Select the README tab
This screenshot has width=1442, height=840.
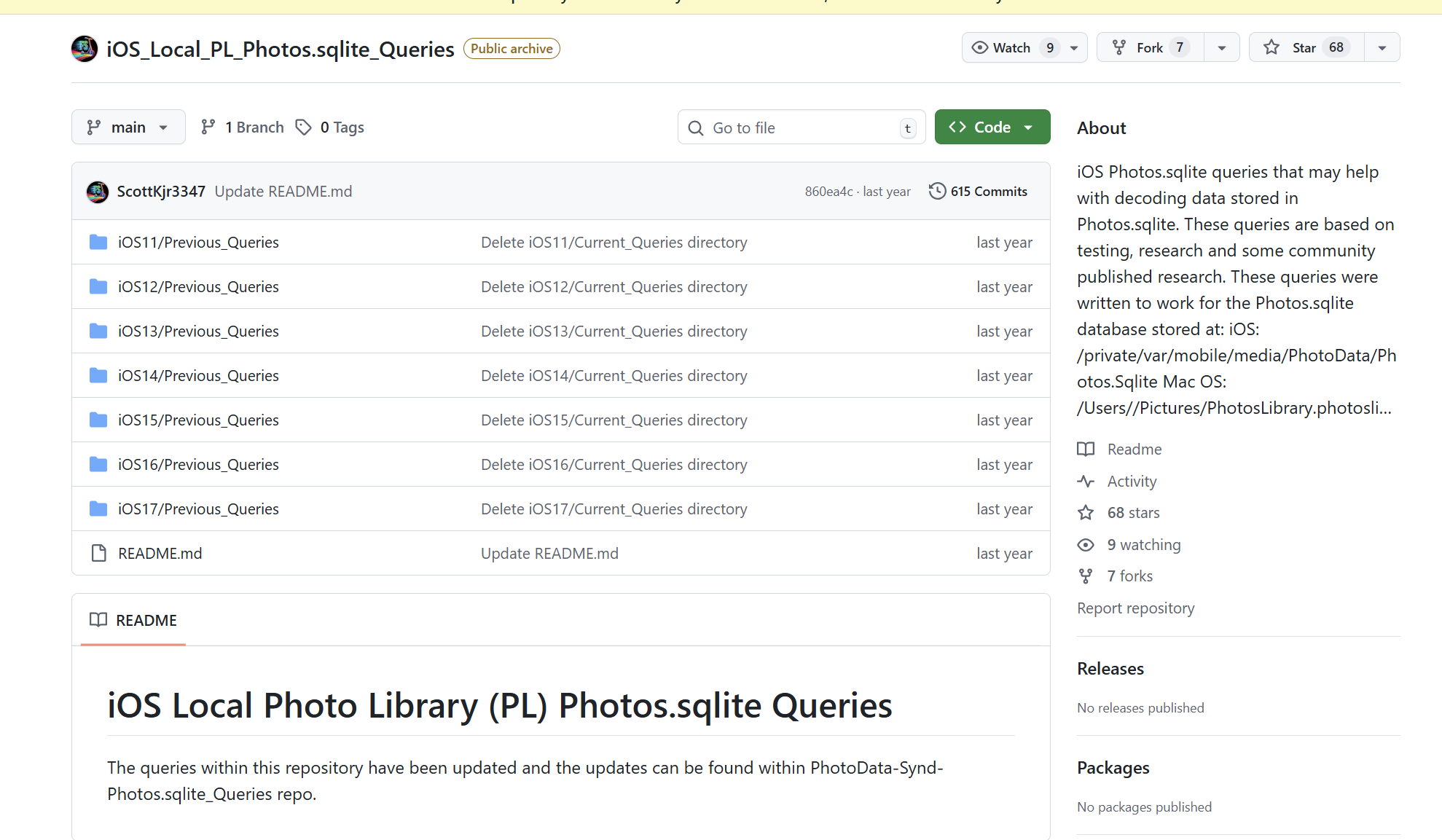133,620
